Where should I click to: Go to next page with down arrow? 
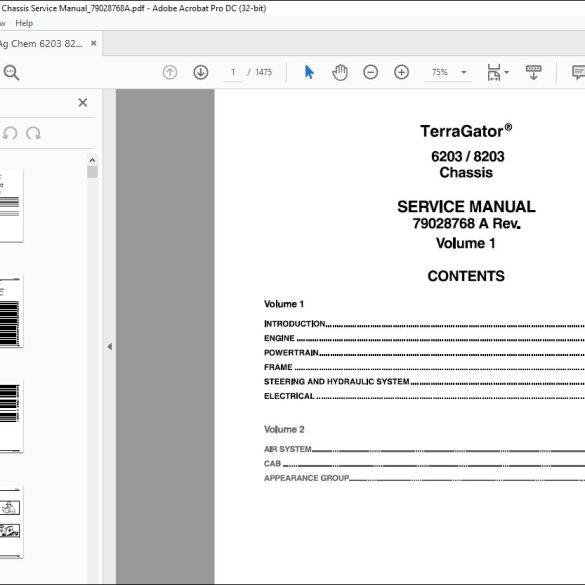[x=201, y=72]
